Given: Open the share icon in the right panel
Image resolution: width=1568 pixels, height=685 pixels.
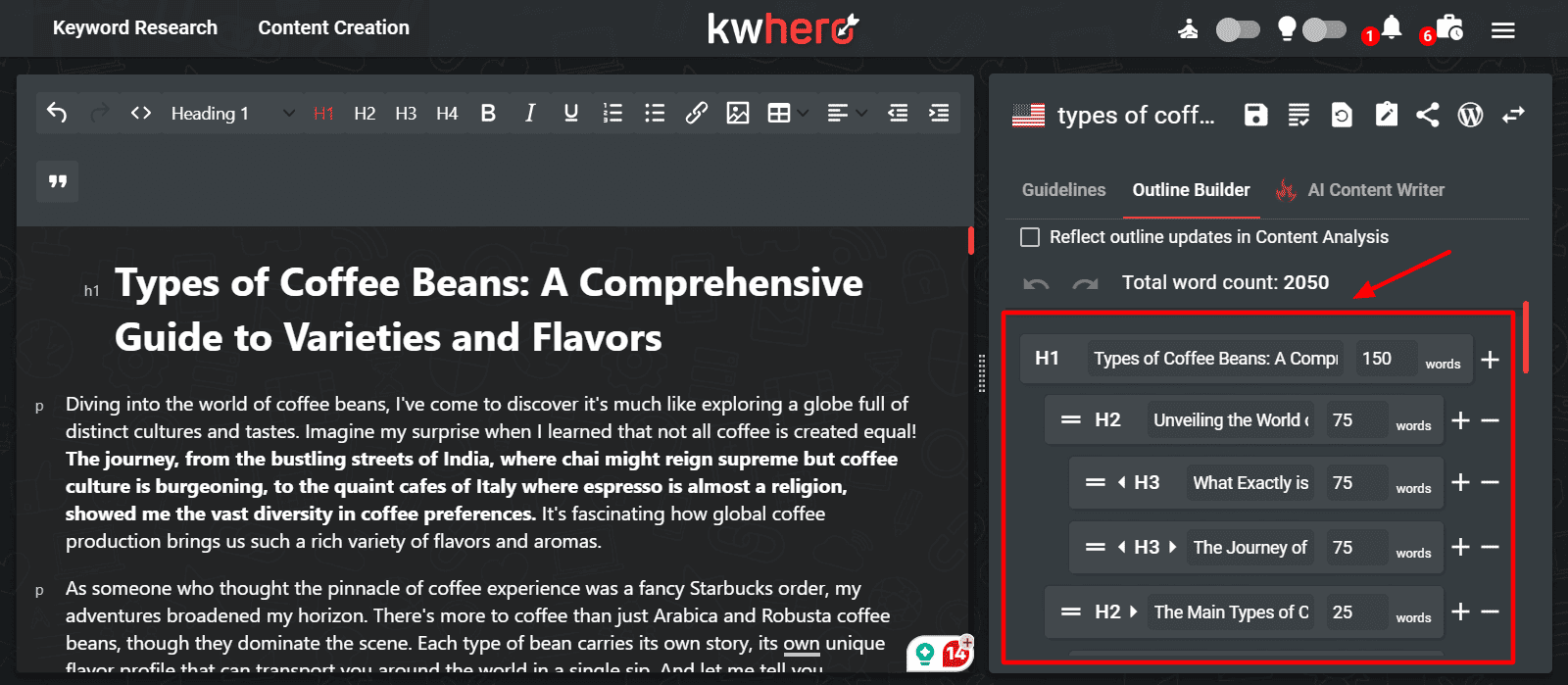Looking at the screenshot, I should (1428, 116).
